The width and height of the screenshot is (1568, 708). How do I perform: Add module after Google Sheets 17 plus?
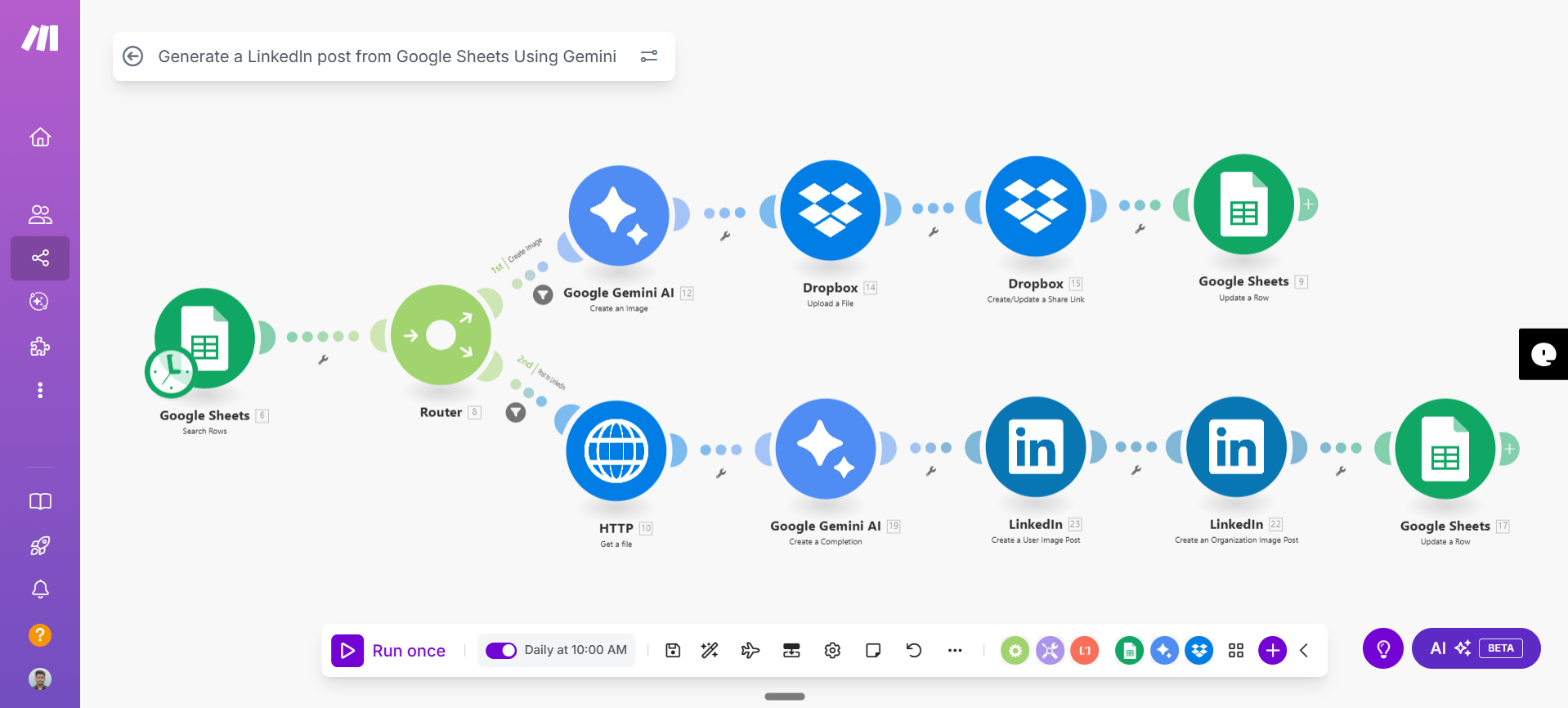point(1509,449)
